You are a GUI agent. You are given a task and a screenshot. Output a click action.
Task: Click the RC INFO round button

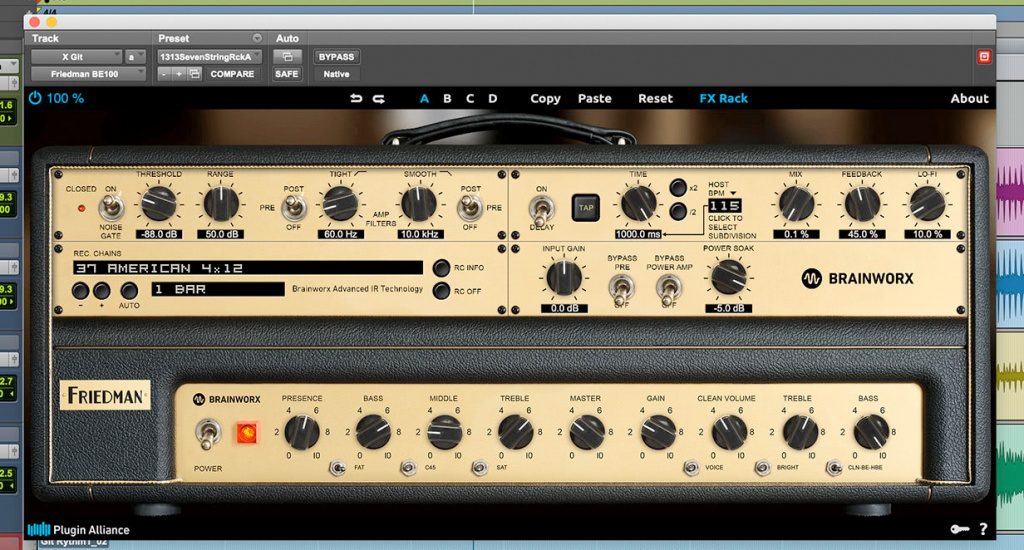(441, 268)
